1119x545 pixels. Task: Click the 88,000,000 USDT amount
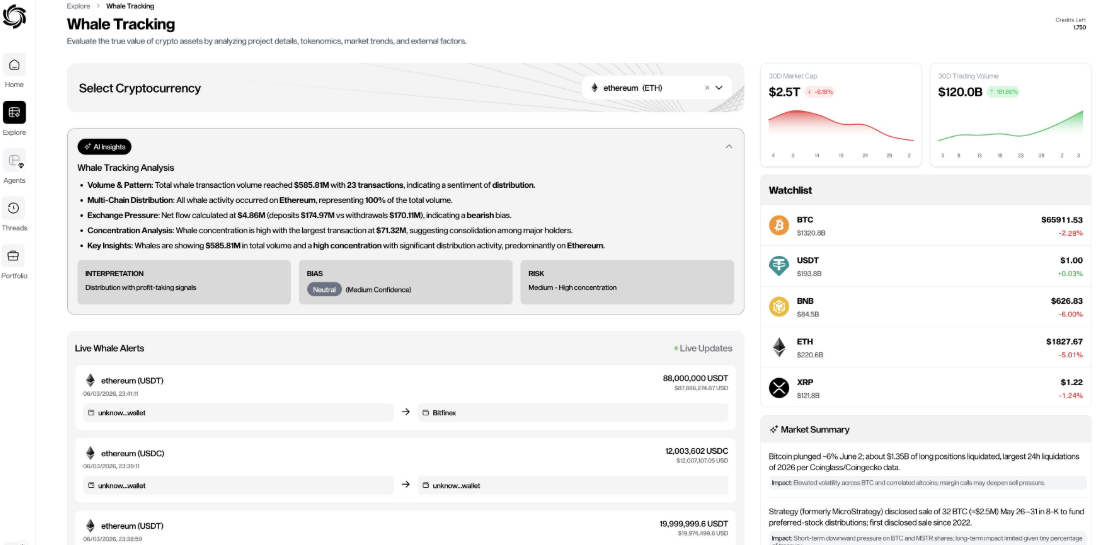click(x=695, y=378)
